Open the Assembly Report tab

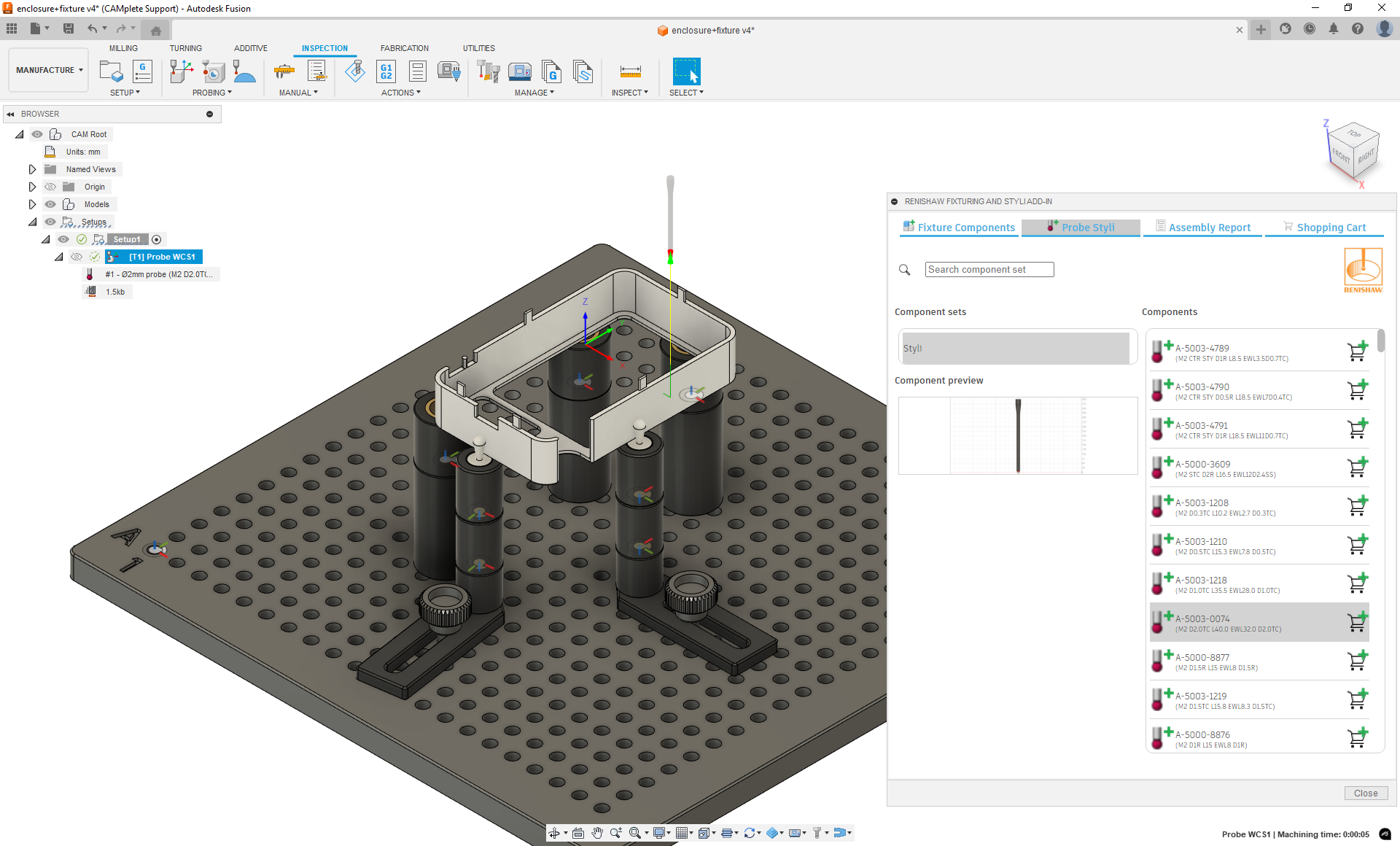1209,228
